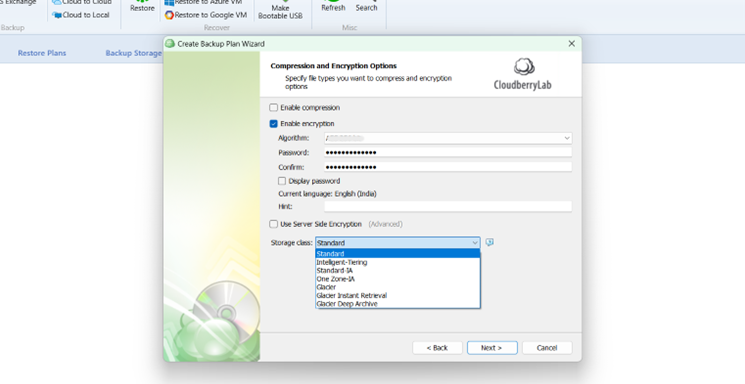Choose Intelligent-Tiering storage class
The height and width of the screenshot is (384, 745).
[x=398, y=262]
